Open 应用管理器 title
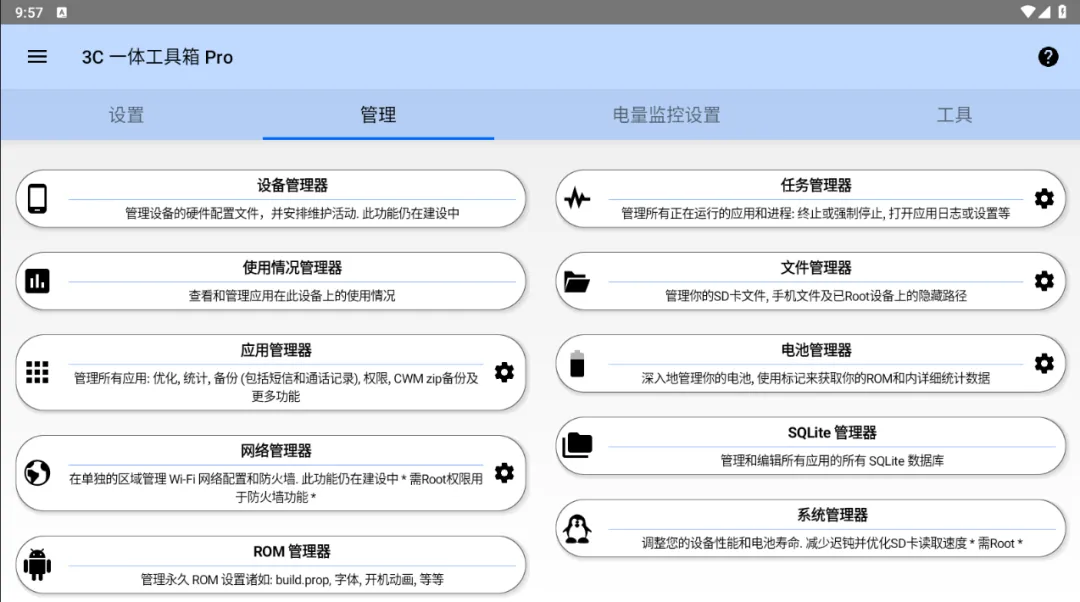 point(276,350)
